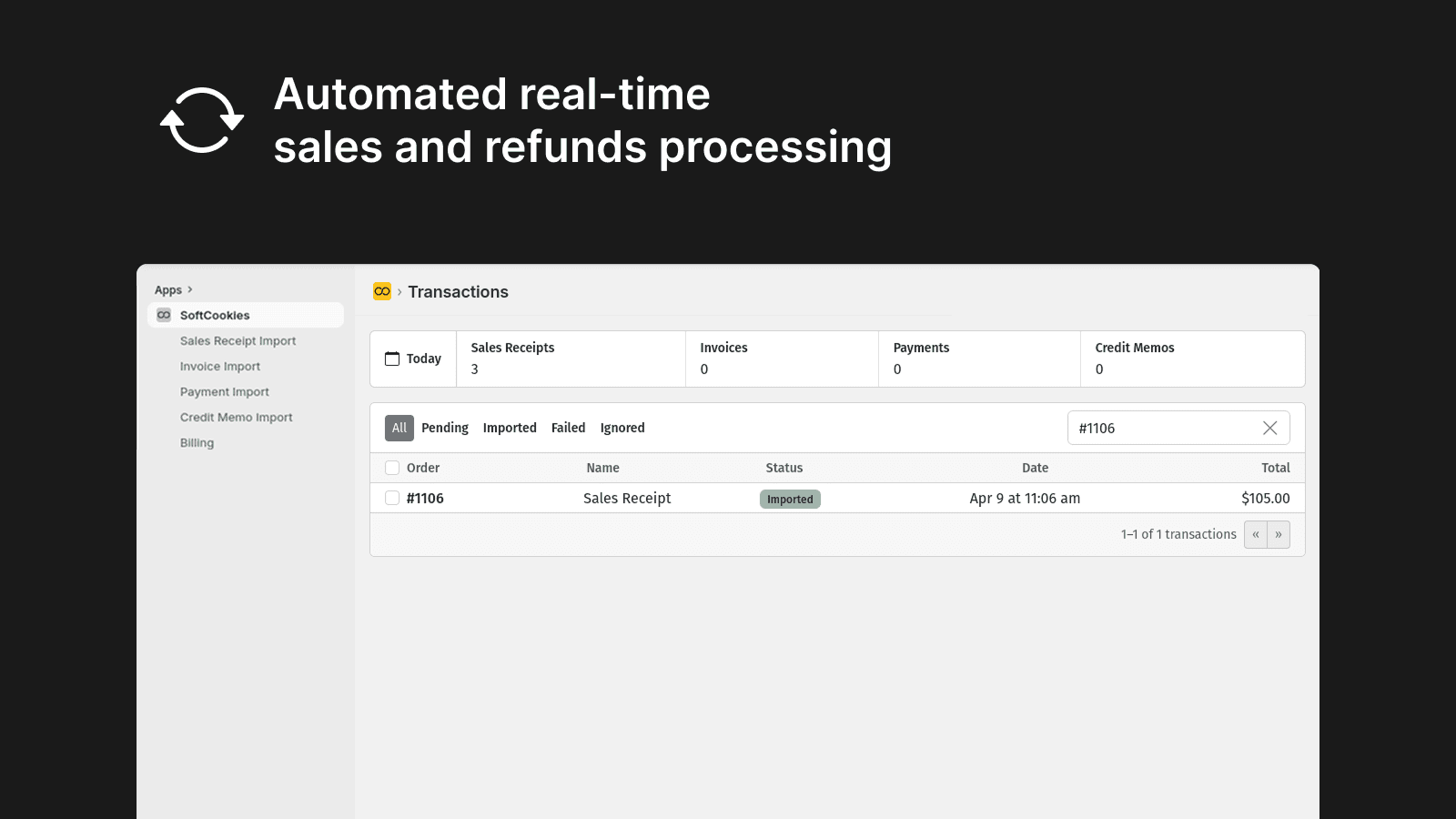Open the Today date range picker
This screenshot has height=819, width=1456.
413,359
